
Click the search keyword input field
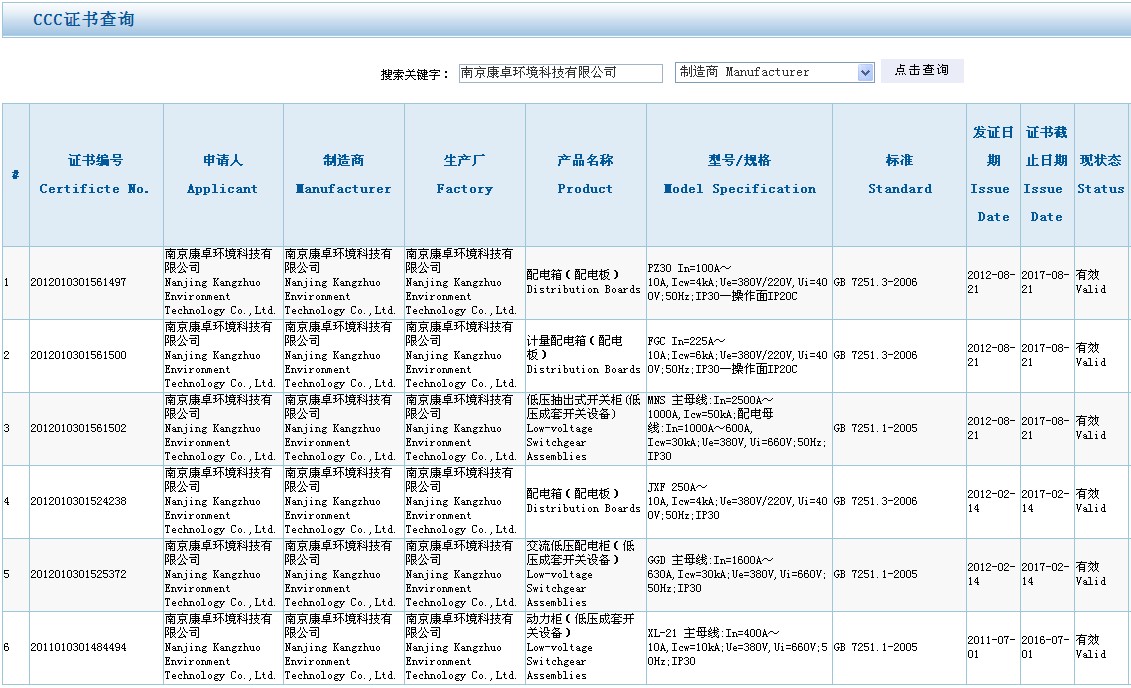pyautogui.click(x=560, y=73)
